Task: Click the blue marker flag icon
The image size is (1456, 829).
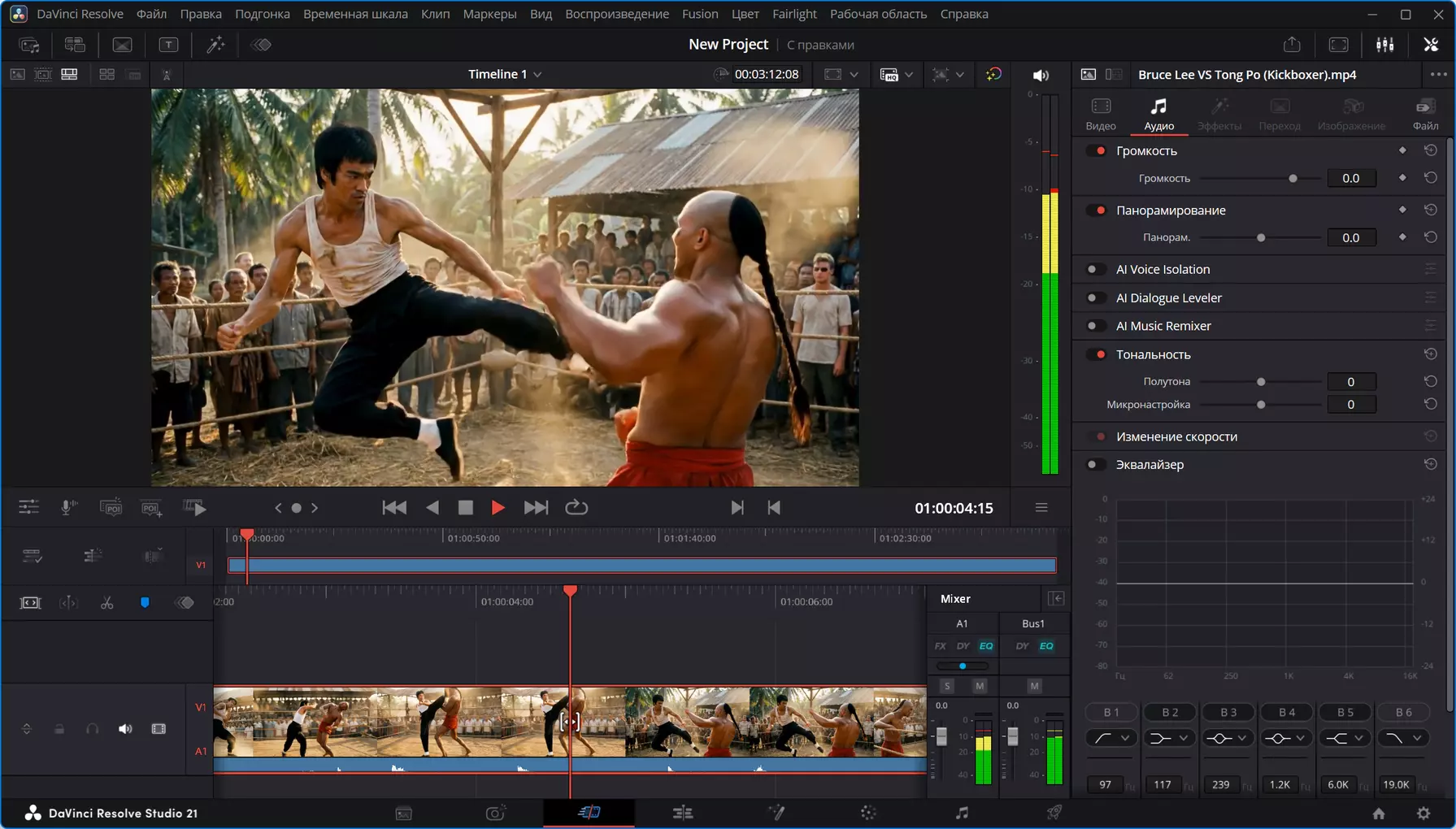Action: pyautogui.click(x=145, y=603)
